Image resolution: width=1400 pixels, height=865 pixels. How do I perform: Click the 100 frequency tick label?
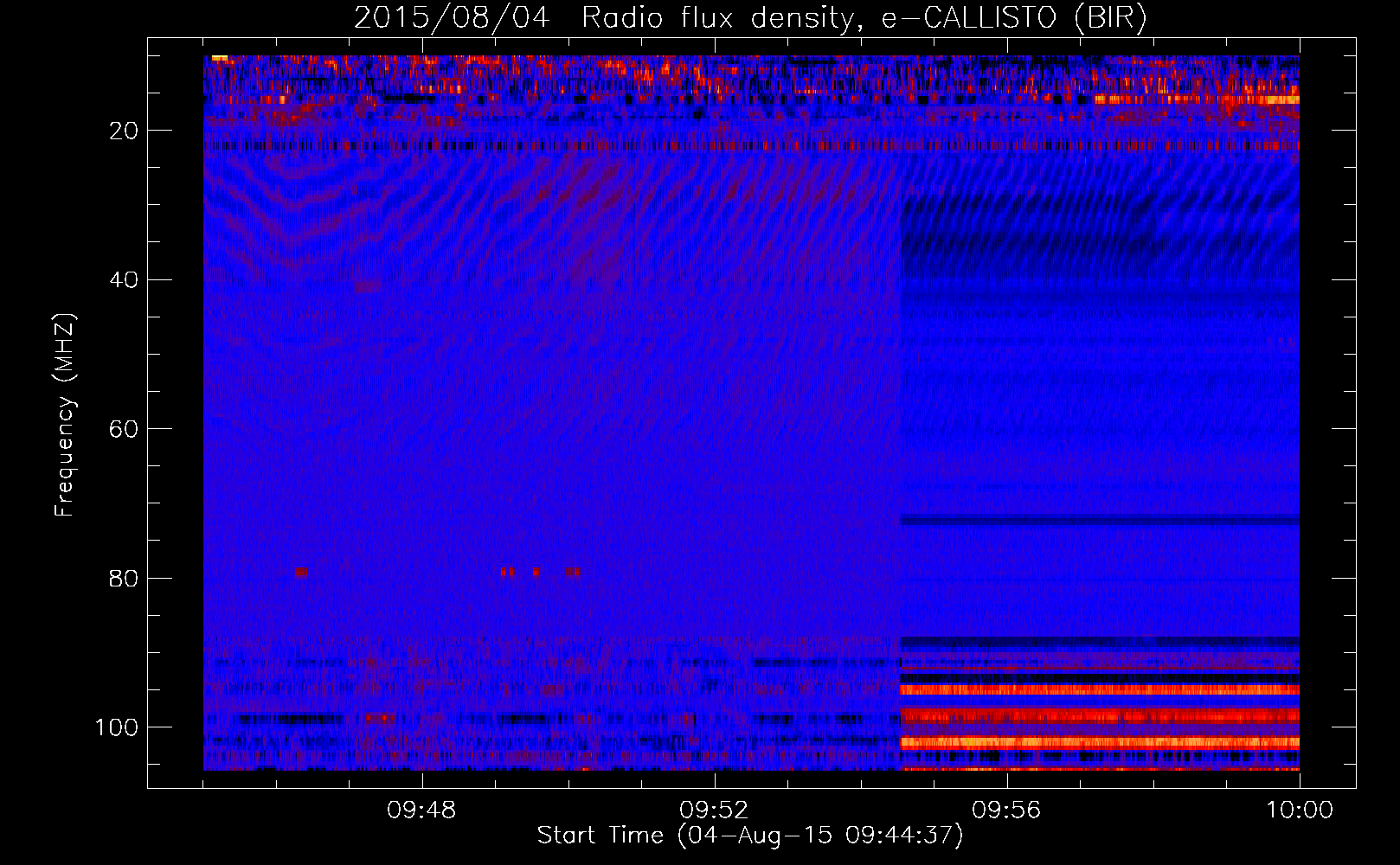(x=117, y=727)
